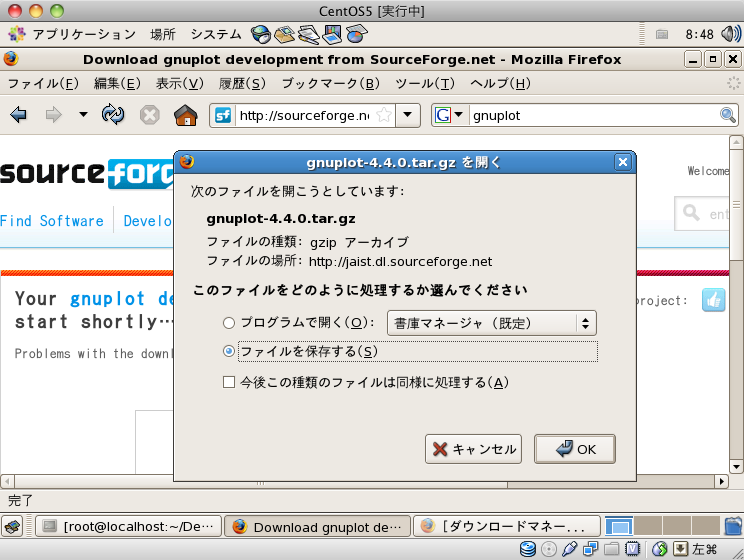Click the Firefox Back arrow button

[x=19, y=115]
